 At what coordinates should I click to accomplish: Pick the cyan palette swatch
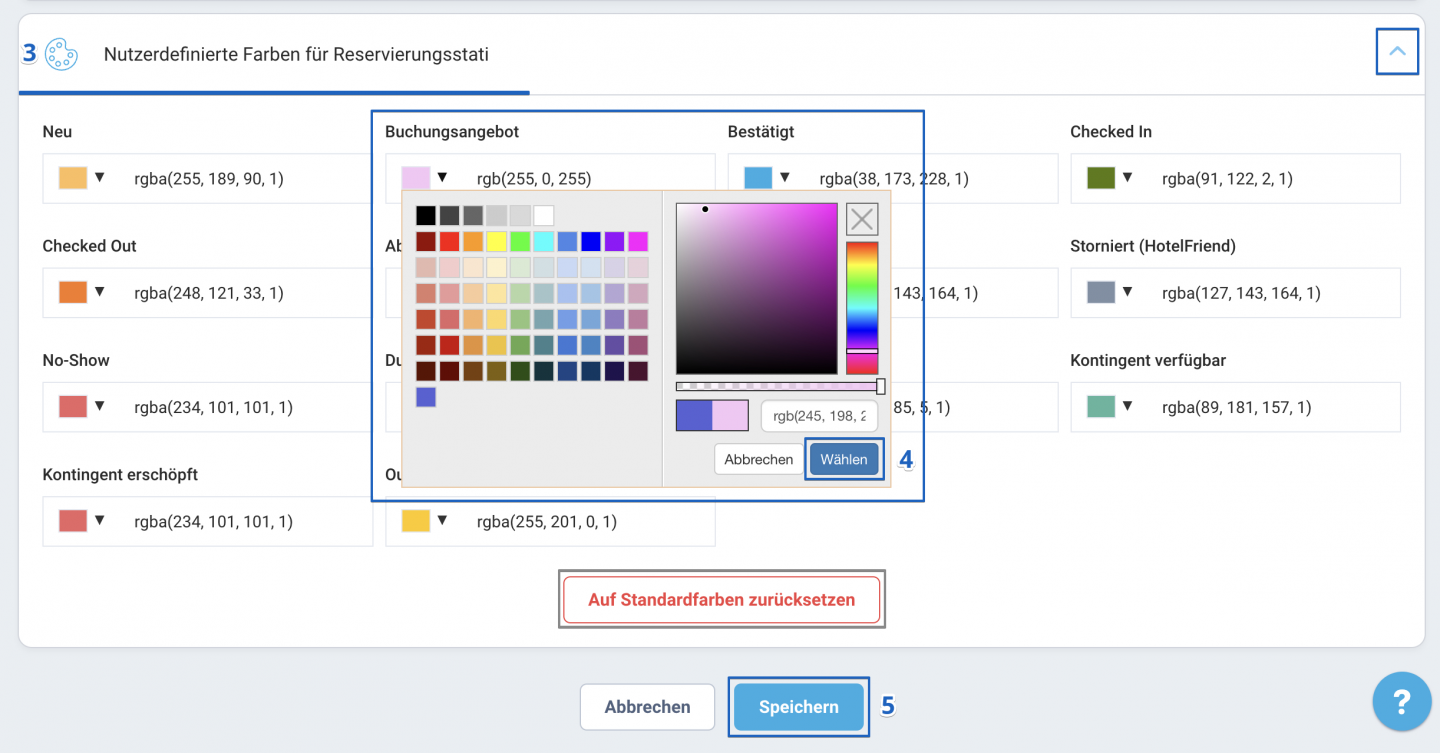543,242
